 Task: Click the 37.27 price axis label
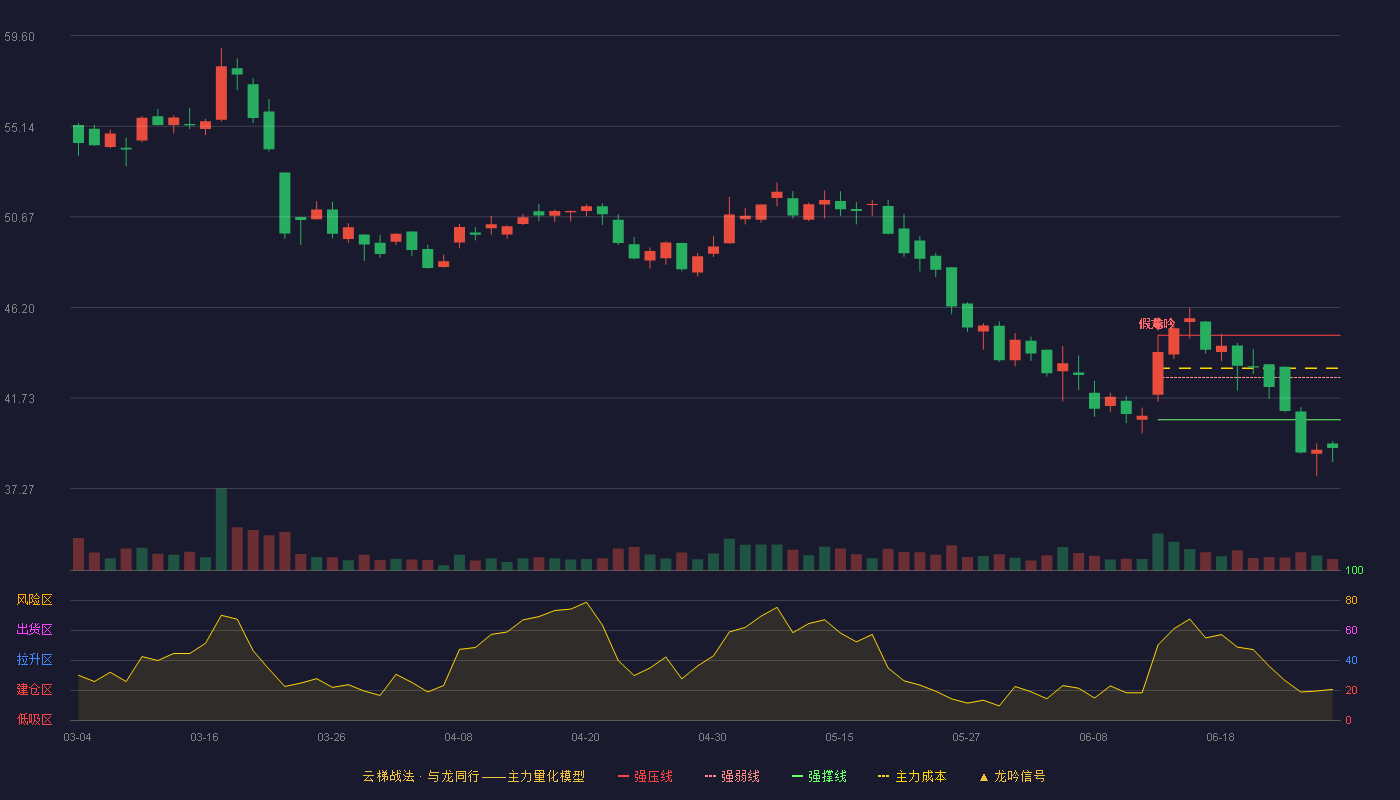[x=19, y=490]
